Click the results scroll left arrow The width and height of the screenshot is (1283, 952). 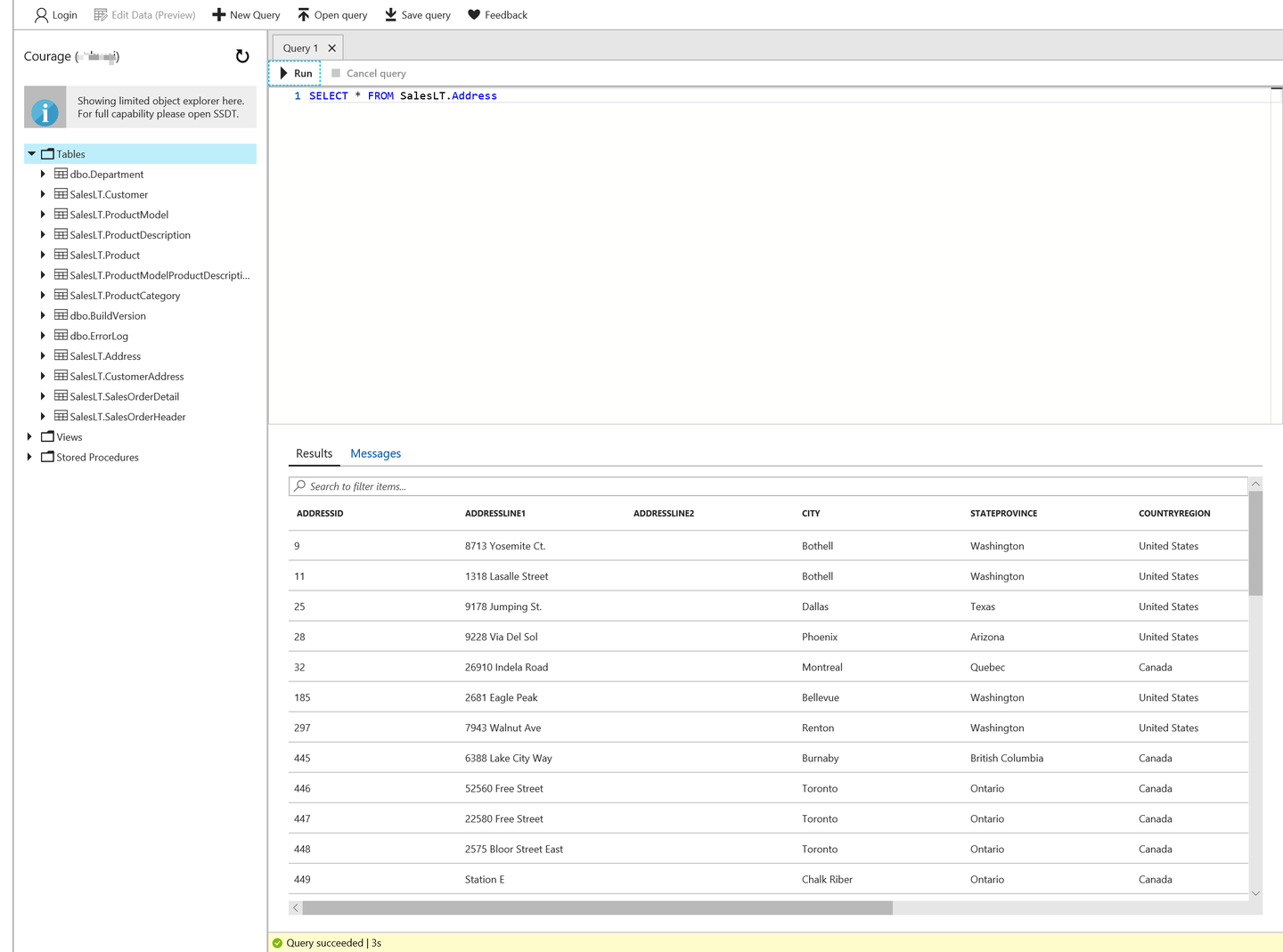coord(296,907)
